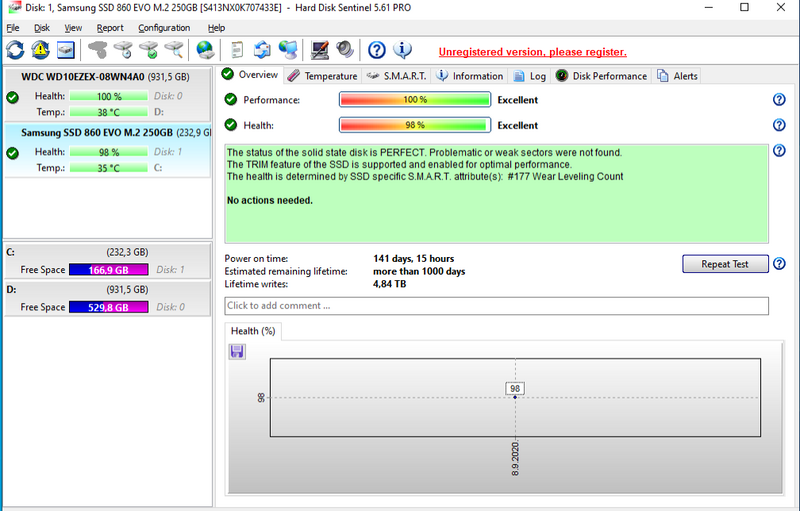This screenshot has width=800, height=511.
Task: Switch to the Log tab
Action: point(530,76)
